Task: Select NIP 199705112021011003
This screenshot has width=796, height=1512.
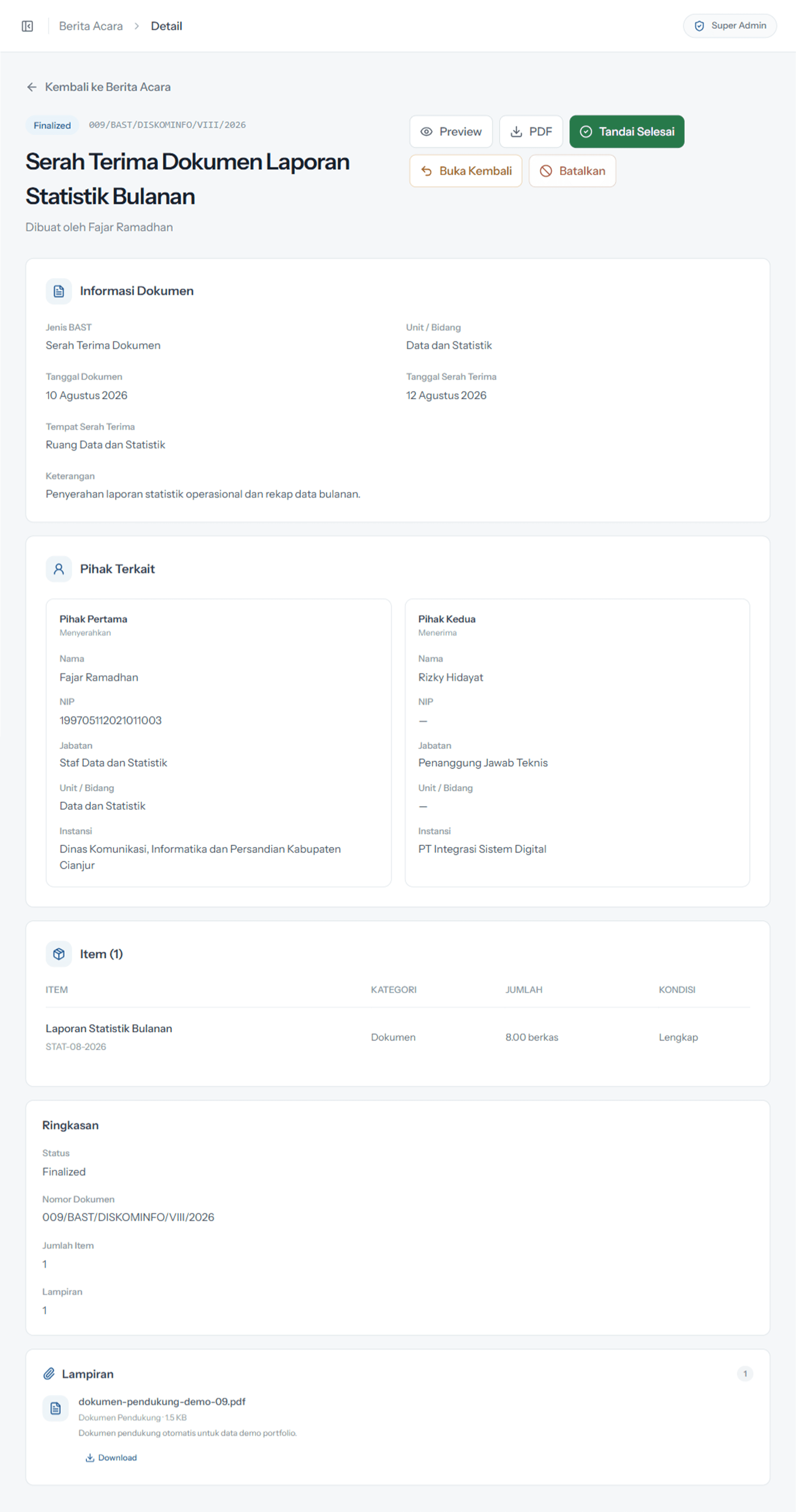Action: tap(110, 720)
